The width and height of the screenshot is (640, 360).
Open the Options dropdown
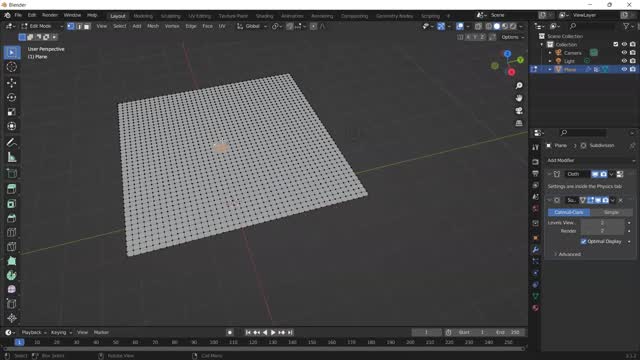click(513, 37)
